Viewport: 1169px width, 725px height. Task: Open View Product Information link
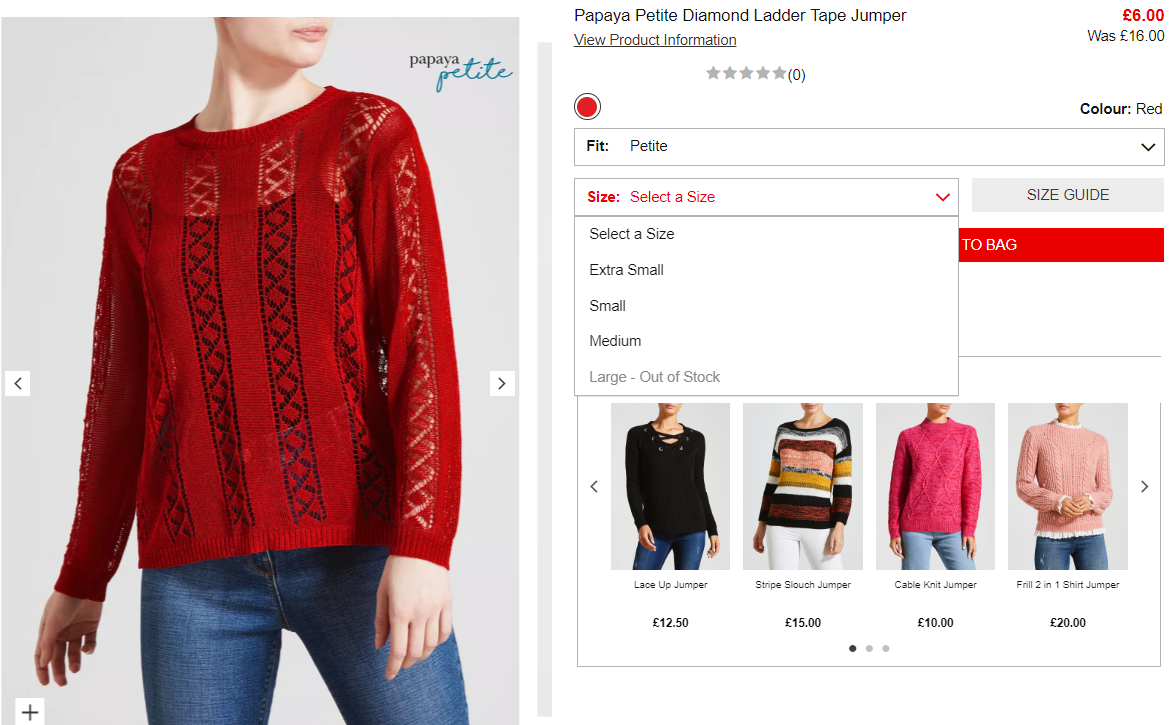655,40
